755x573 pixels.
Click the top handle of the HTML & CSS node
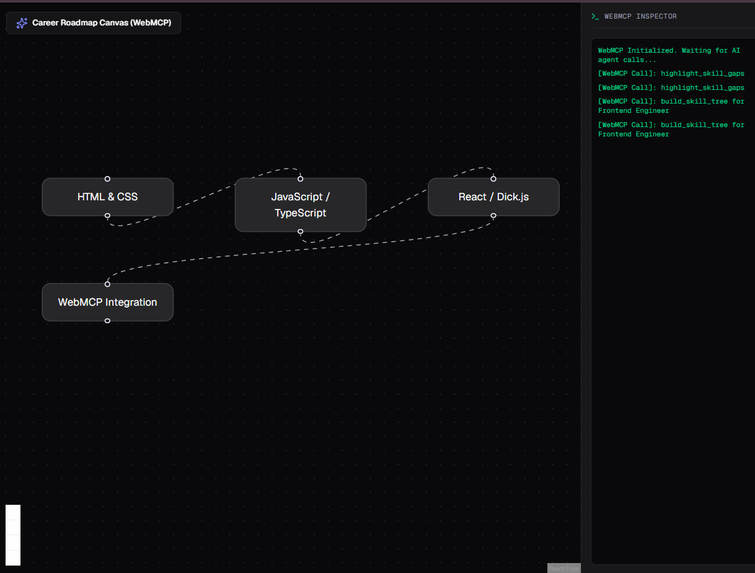(107, 179)
